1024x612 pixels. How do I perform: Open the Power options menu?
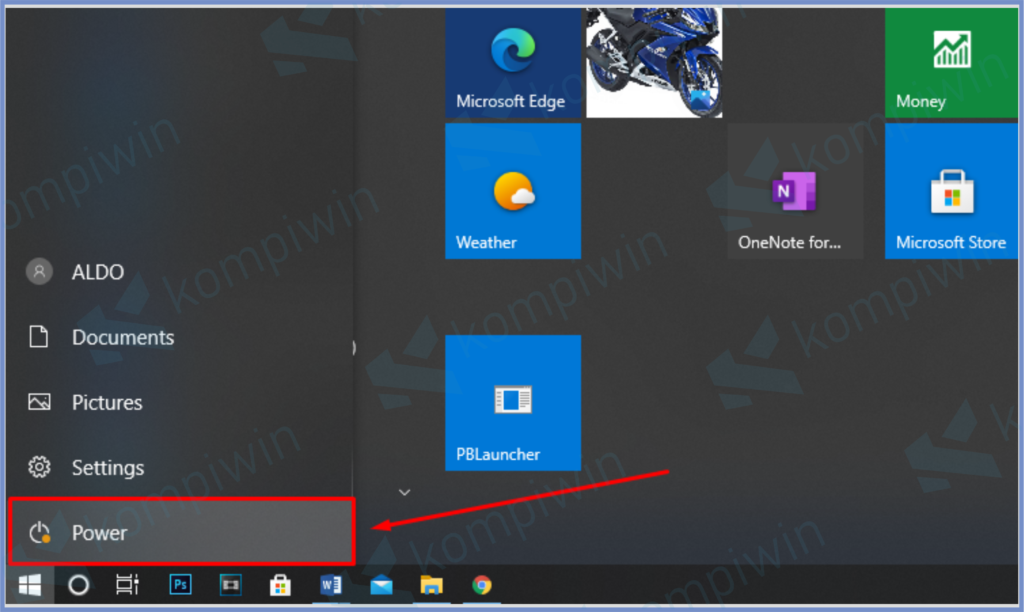pyautogui.click(x=180, y=532)
